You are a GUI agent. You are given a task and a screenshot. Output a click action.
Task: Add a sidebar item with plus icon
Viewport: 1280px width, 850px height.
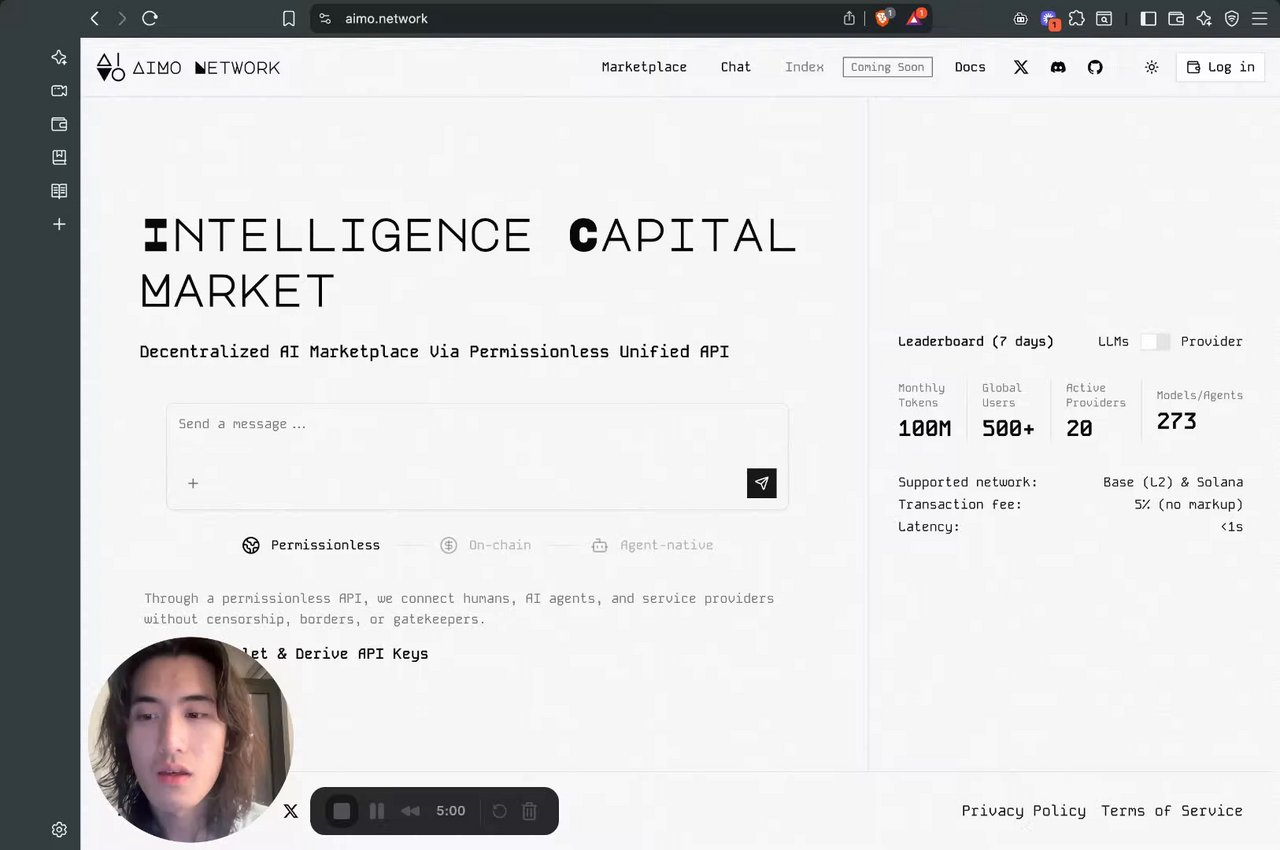tap(59, 224)
